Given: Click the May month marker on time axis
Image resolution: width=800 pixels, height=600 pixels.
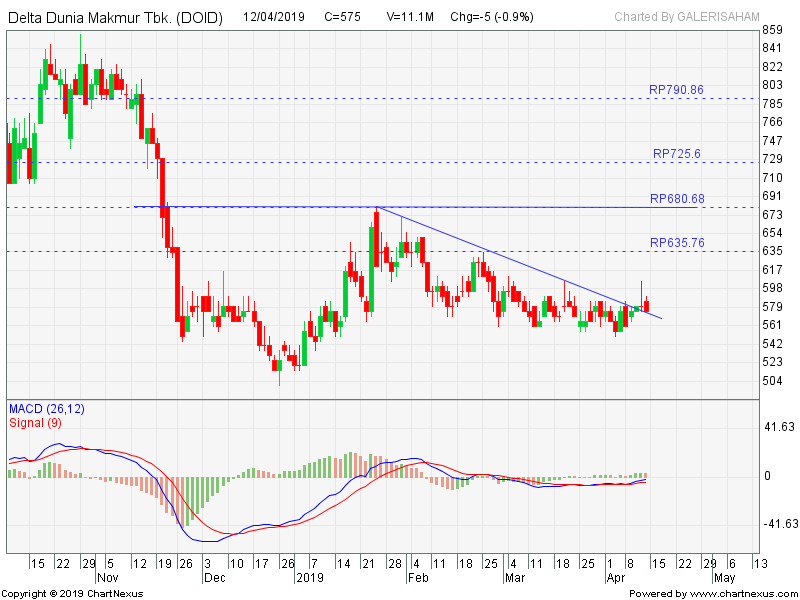Looking at the screenshot, I should tap(724, 577).
